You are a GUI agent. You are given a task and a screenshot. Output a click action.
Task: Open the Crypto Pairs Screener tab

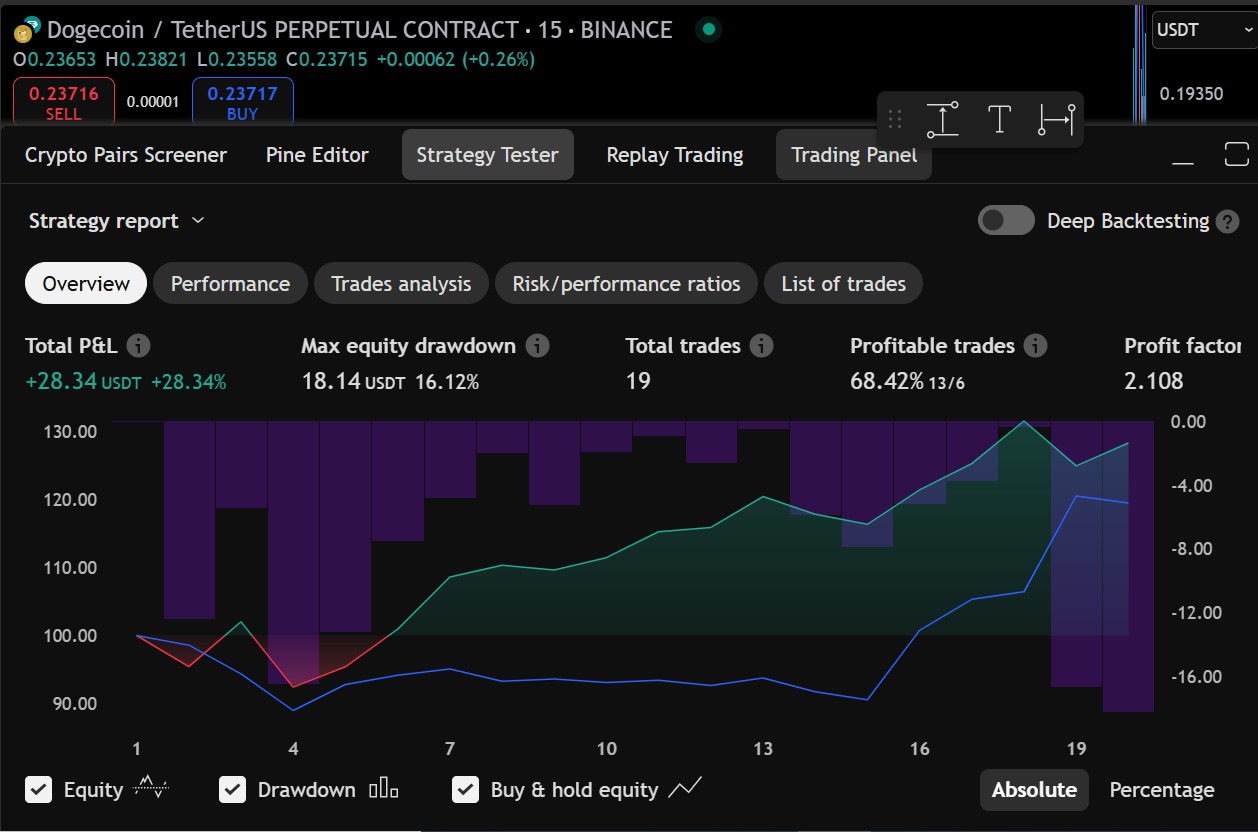[x=126, y=155]
